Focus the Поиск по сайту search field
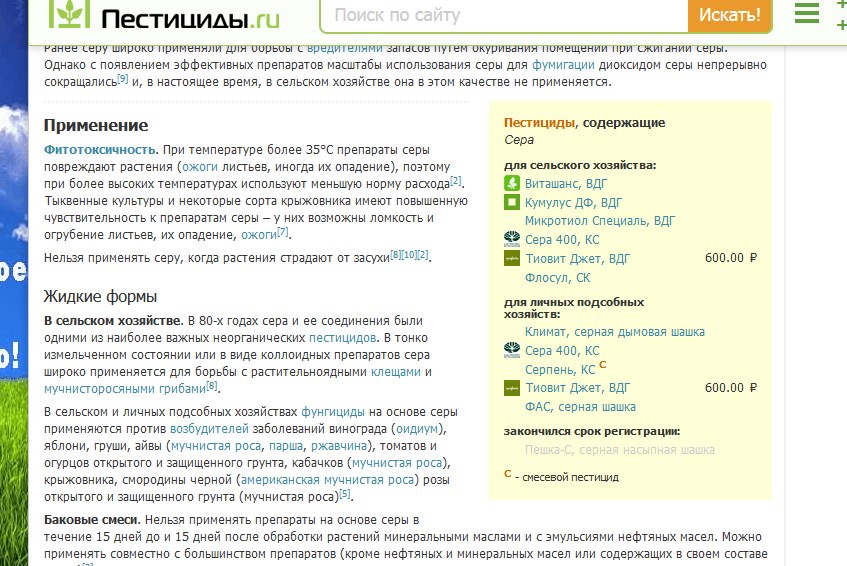Screen dimensions: 847x566 505,16
